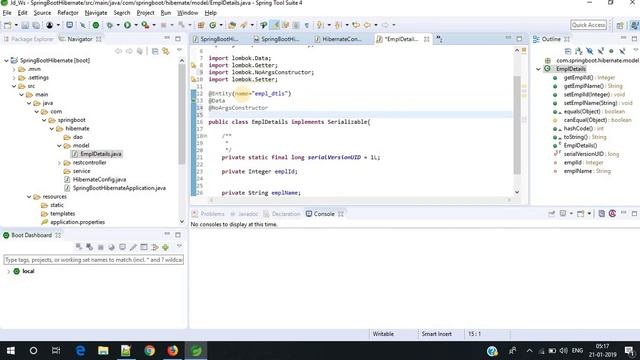Screen dimensions: 640x360
Task: Open Firefox from Windows taskbar
Action: [173, 351]
